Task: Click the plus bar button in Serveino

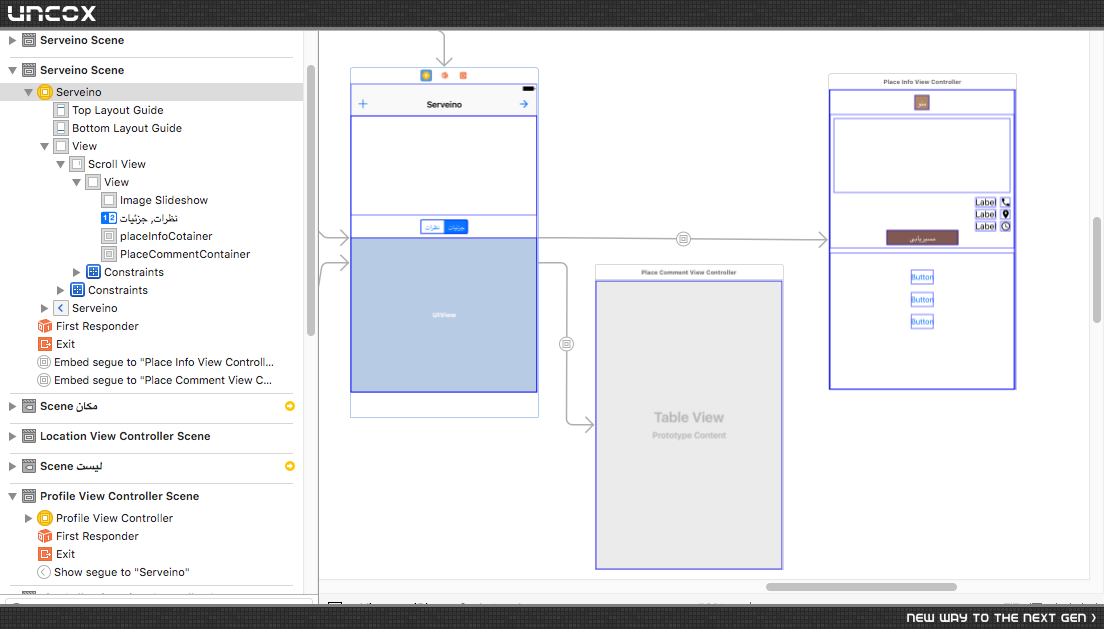Action: click(363, 104)
